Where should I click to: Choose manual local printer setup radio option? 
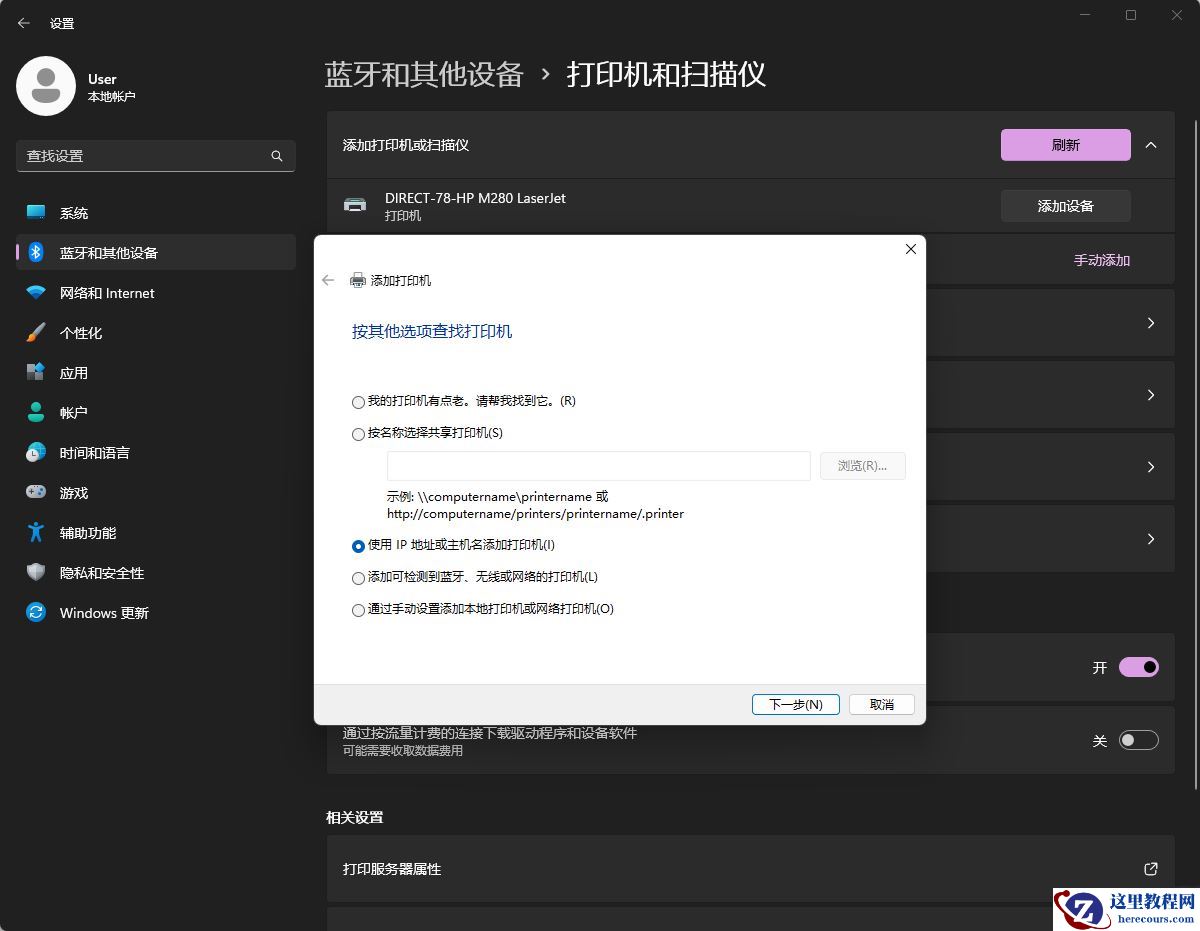click(358, 610)
